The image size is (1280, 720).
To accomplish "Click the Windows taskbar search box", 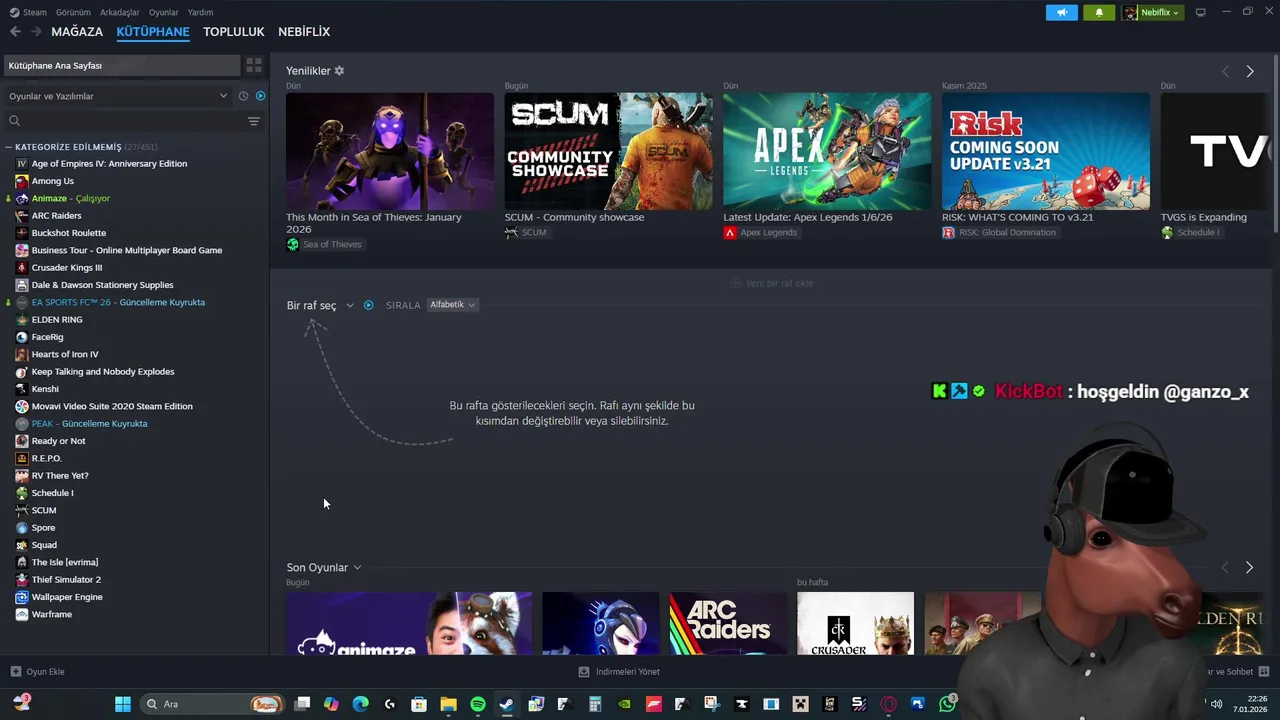I will (x=212, y=704).
